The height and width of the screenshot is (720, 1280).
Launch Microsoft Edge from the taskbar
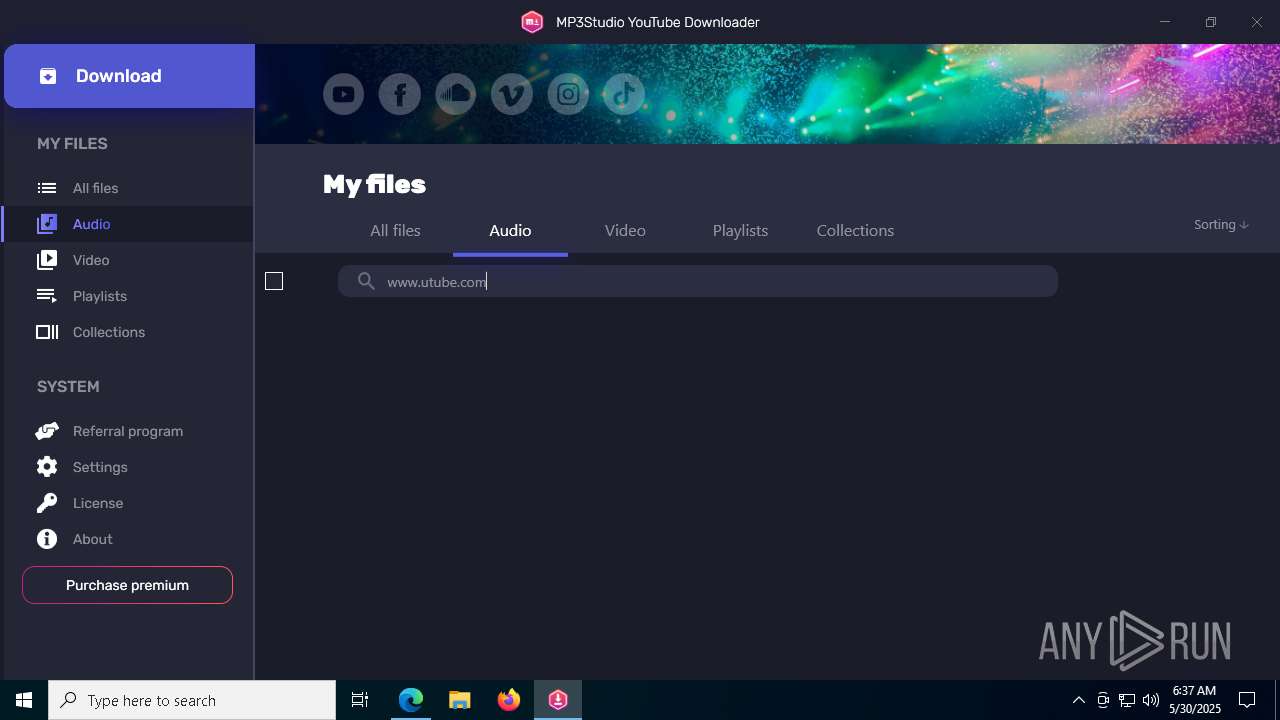[x=411, y=700]
